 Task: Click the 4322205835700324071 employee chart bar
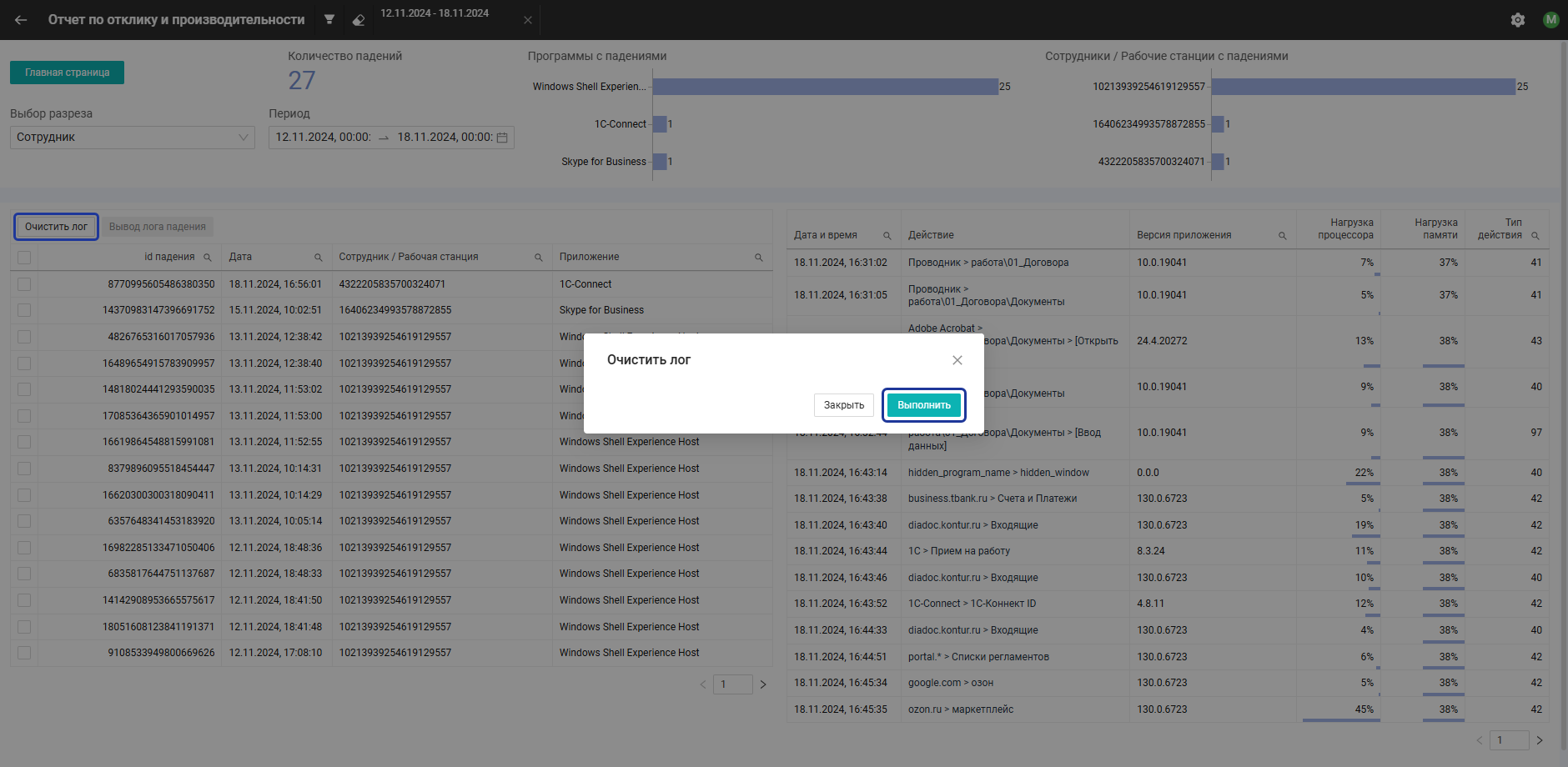(1218, 162)
